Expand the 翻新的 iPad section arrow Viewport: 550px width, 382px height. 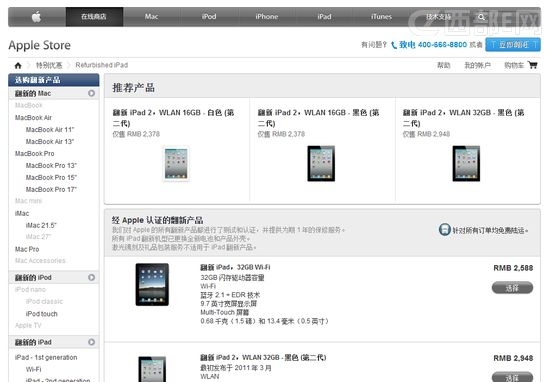pyautogui.click(x=92, y=342)
